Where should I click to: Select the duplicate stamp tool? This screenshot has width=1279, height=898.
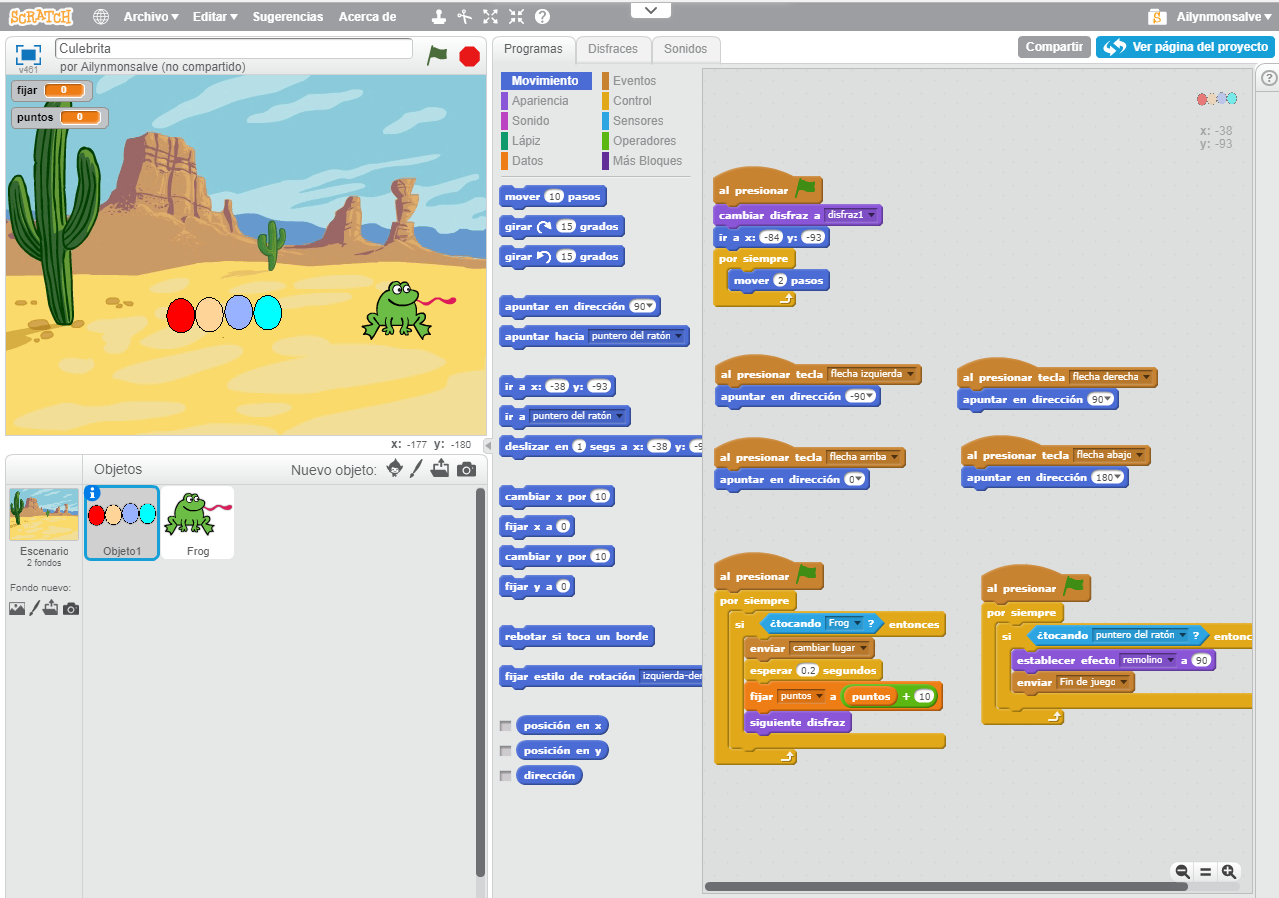click(438, 16)
